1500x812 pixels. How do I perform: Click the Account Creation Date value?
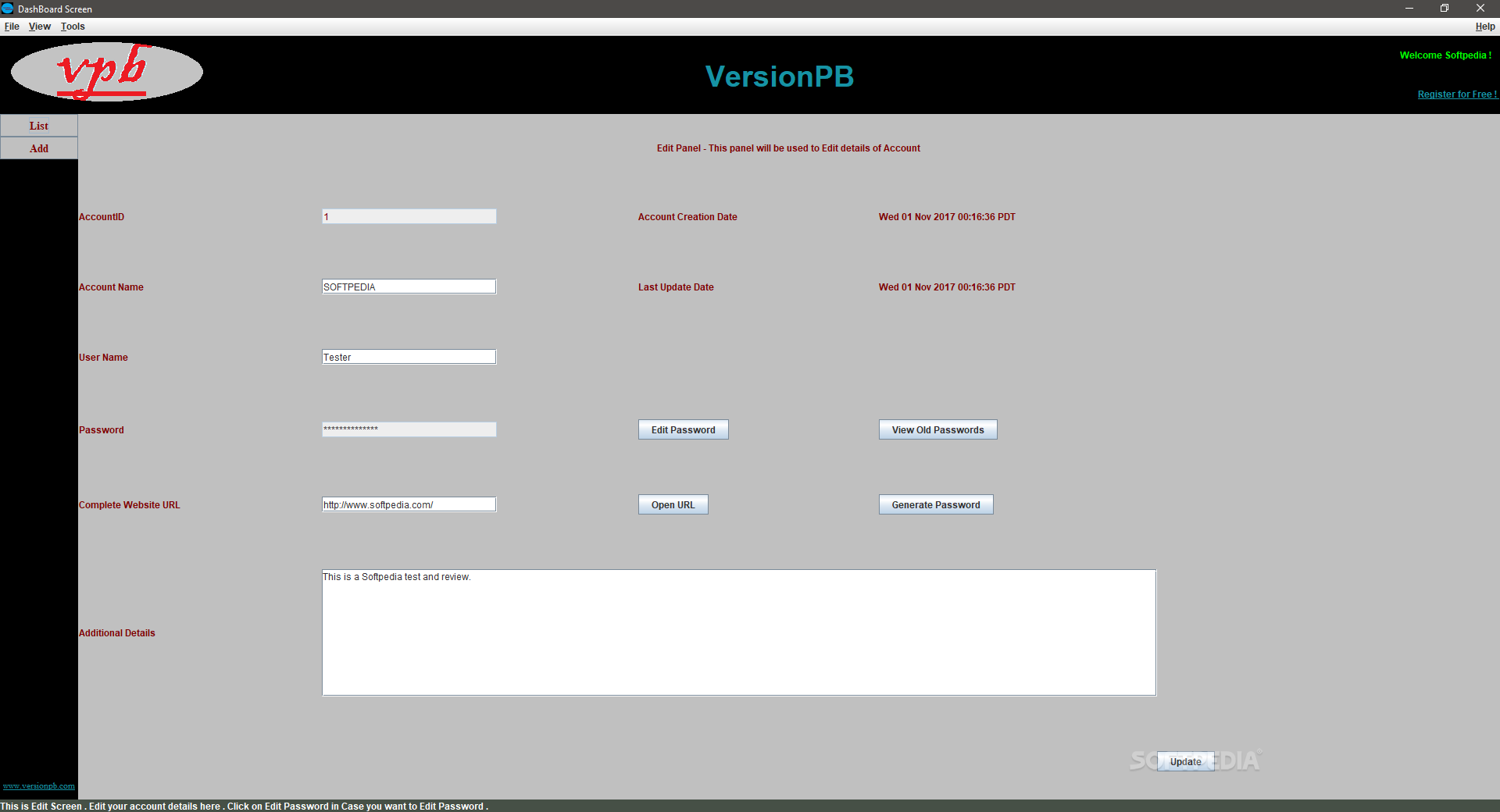point(947,217)
